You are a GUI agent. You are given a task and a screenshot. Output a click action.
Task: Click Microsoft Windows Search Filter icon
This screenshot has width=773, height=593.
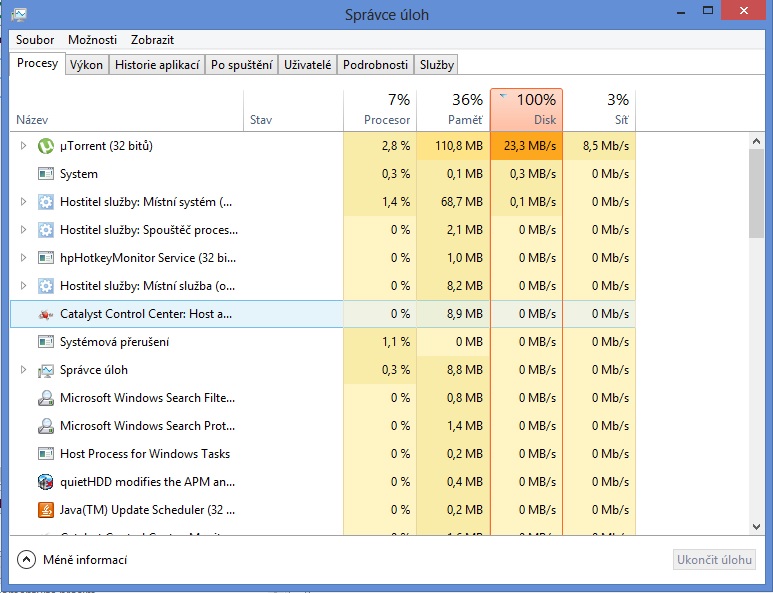pyautogui.click(x=46, y=398)
